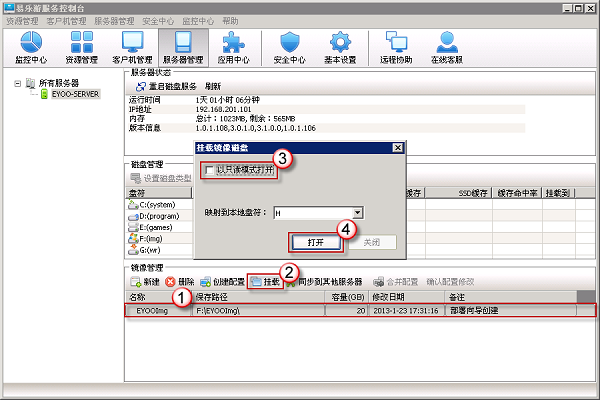Expand the 映射到本地盘符 drive letter dropdown

pos(356,212)
